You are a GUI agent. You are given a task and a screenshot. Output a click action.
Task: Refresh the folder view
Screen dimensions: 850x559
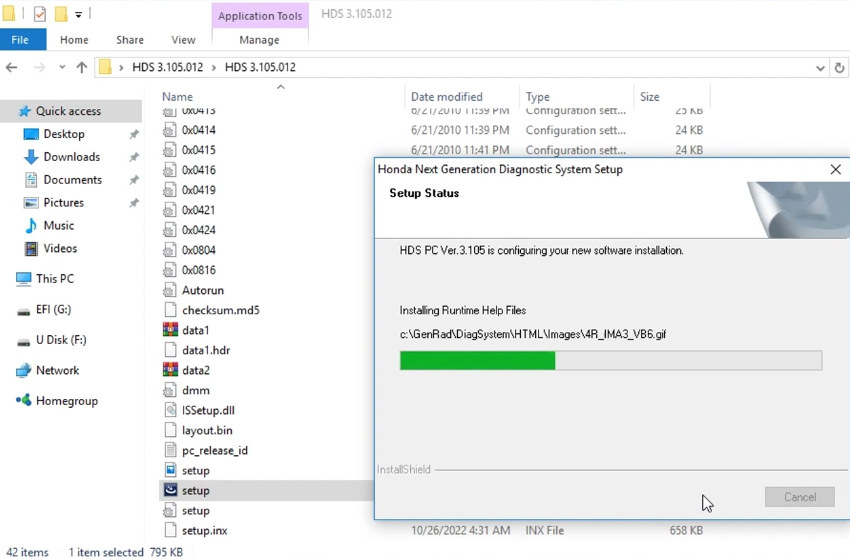(x=839, y=67)
